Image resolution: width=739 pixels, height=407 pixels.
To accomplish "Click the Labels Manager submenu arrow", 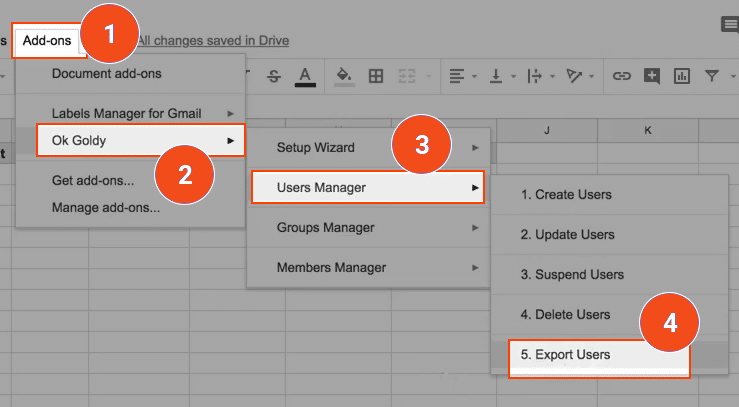I will coord(230,114).
